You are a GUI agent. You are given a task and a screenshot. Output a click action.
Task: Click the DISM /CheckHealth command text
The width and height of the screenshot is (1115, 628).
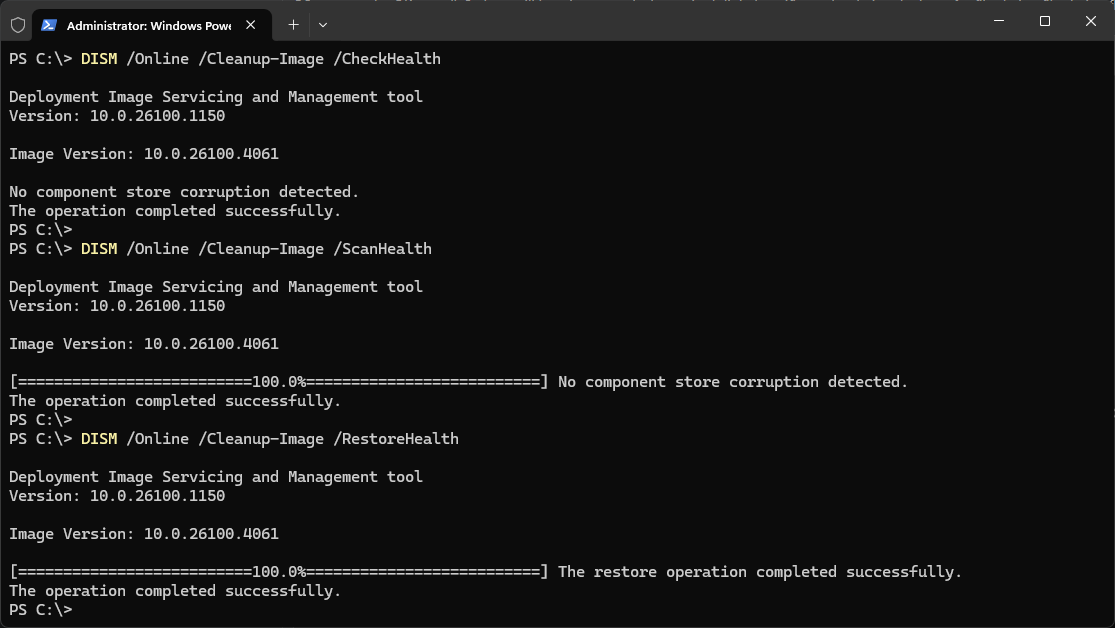pyautogui.click(x=260, y=59)
